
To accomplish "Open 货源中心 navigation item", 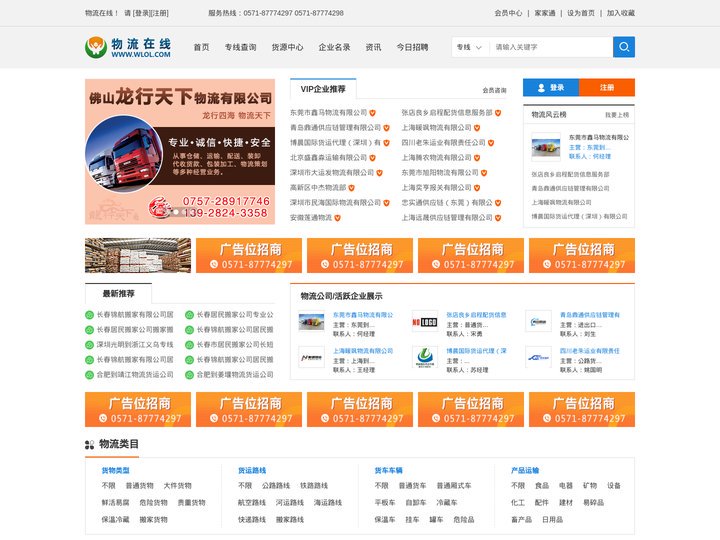I will (x=287, y=47).
